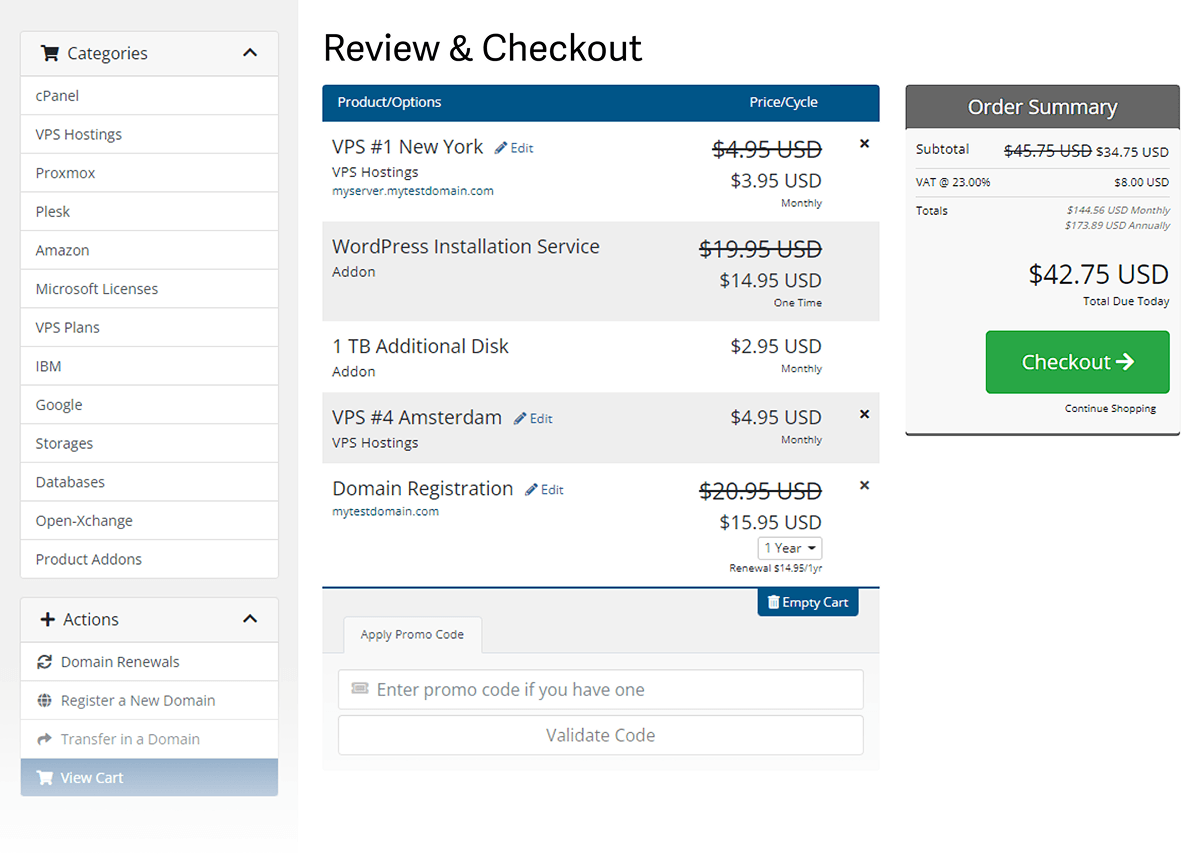
Task: Click the mytestdomain.com domain text
Action: (385, 512)
